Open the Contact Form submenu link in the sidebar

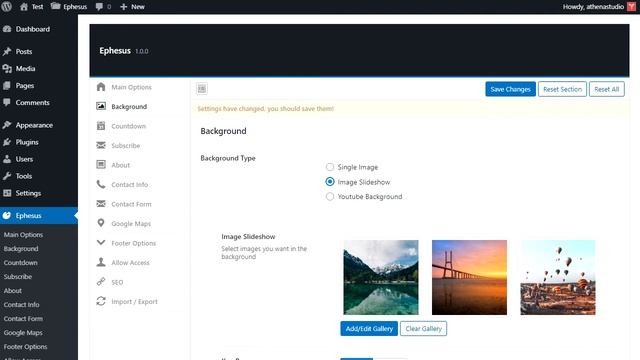[x=23, y=318]
